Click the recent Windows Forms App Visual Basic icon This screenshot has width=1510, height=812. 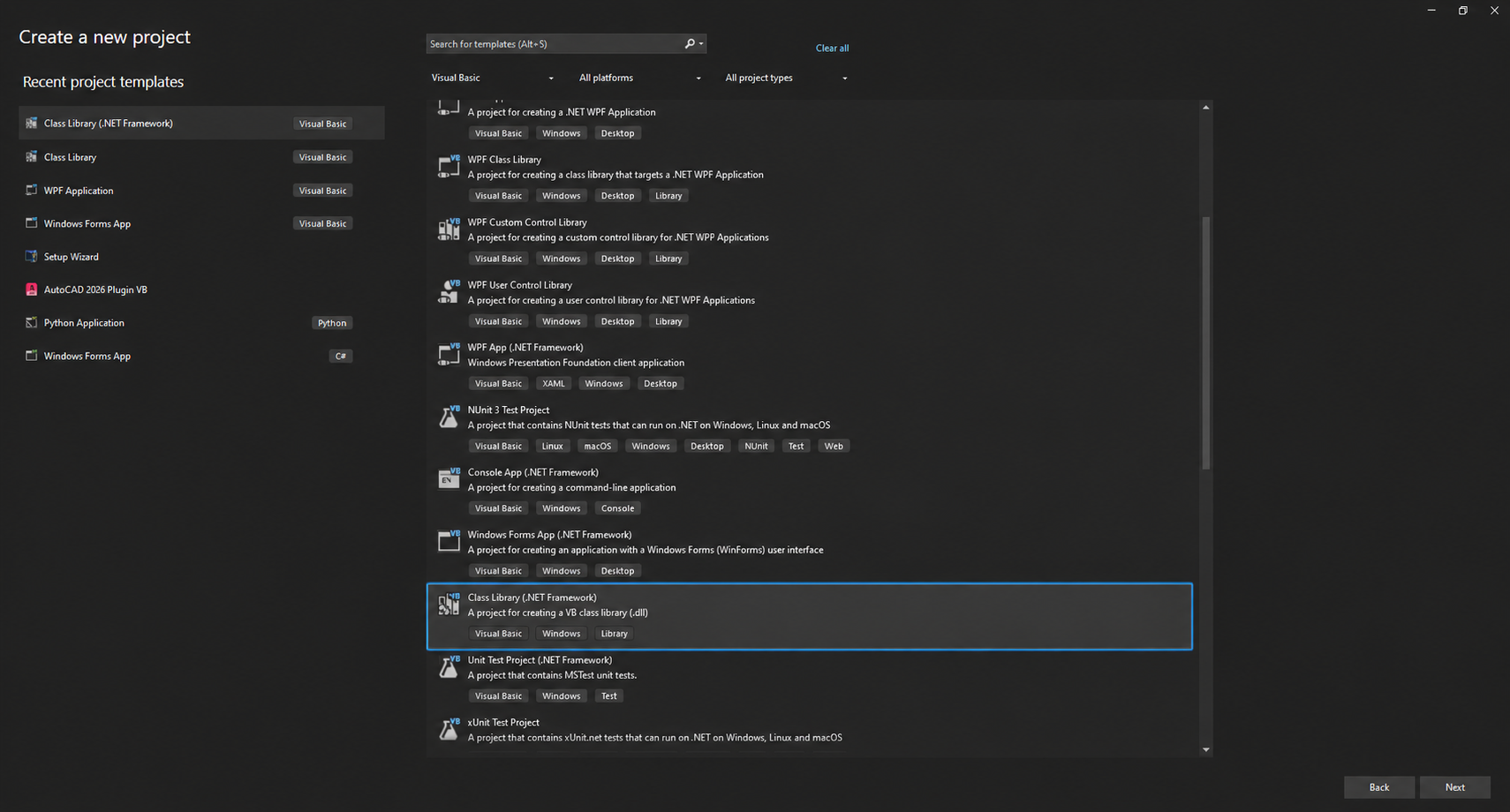[x=32, y=223]
